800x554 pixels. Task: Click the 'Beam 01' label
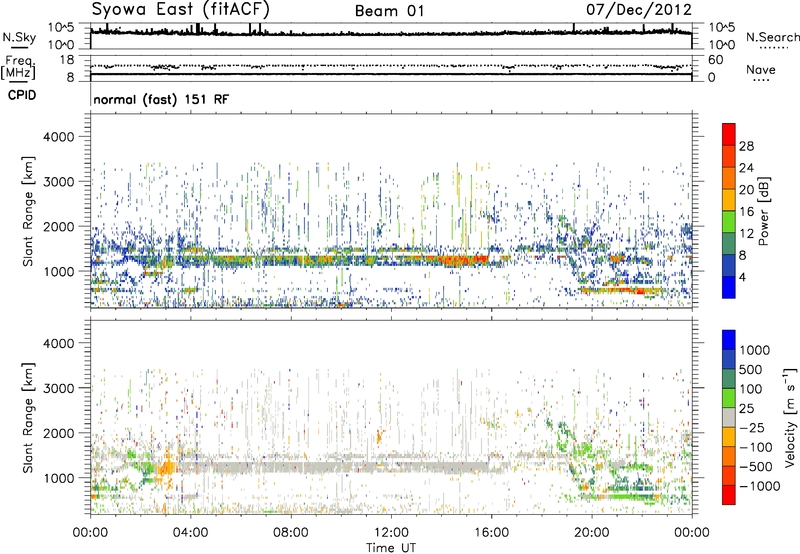[x=389, y=11]
